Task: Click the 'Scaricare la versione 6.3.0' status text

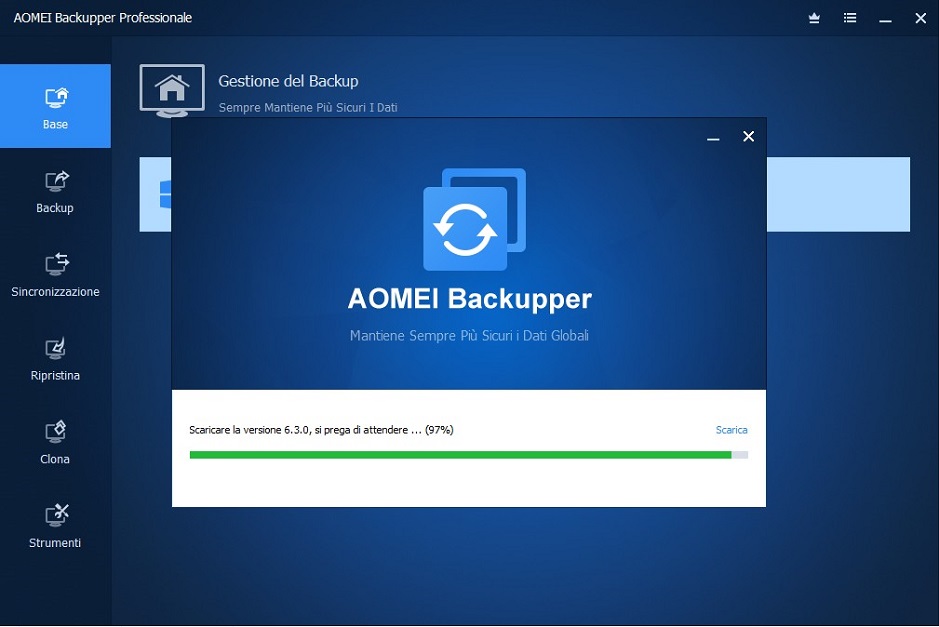Action: tap(321, 430)
